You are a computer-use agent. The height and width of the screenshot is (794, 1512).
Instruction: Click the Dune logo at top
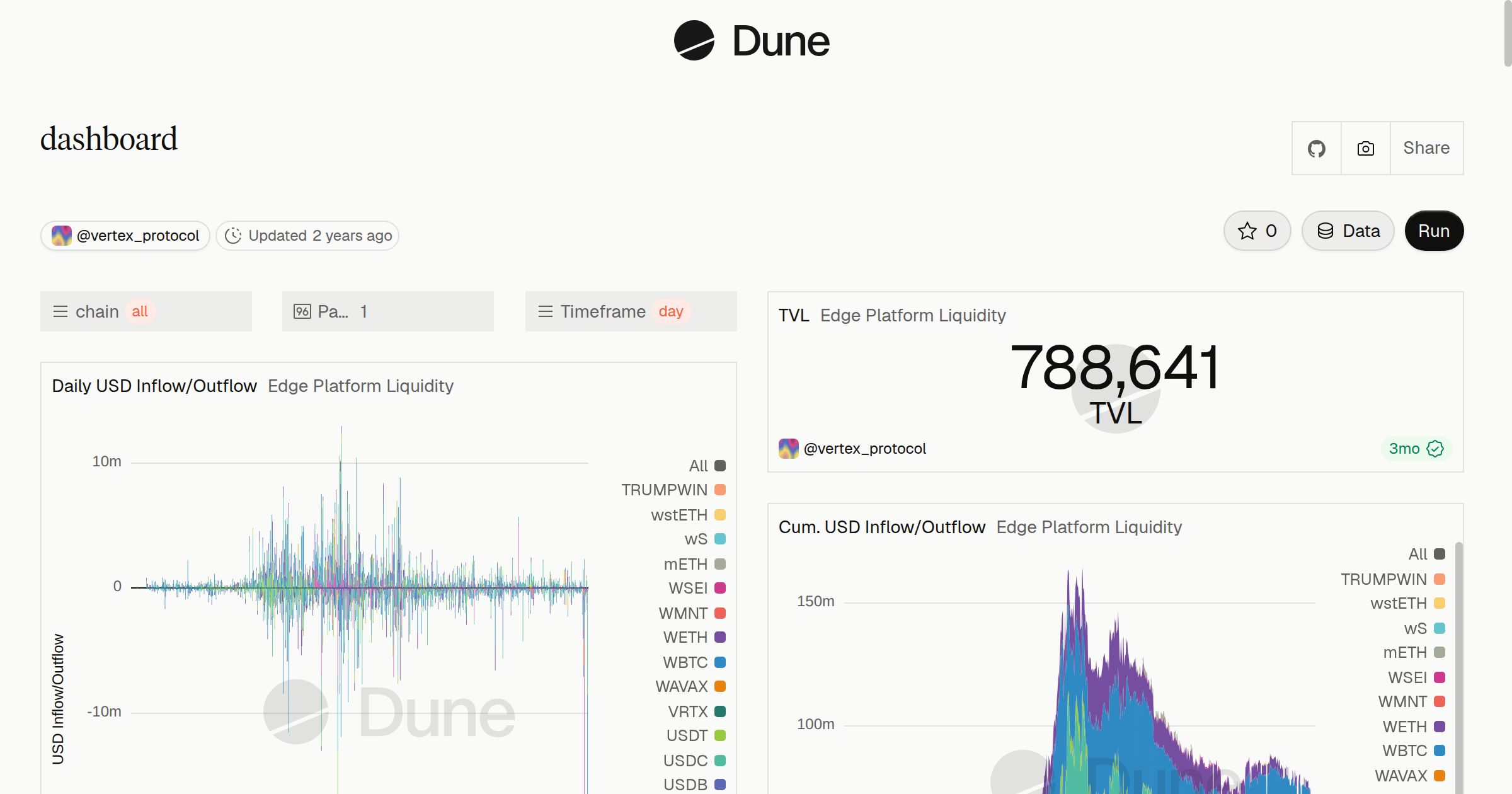(x=752, y=41)
